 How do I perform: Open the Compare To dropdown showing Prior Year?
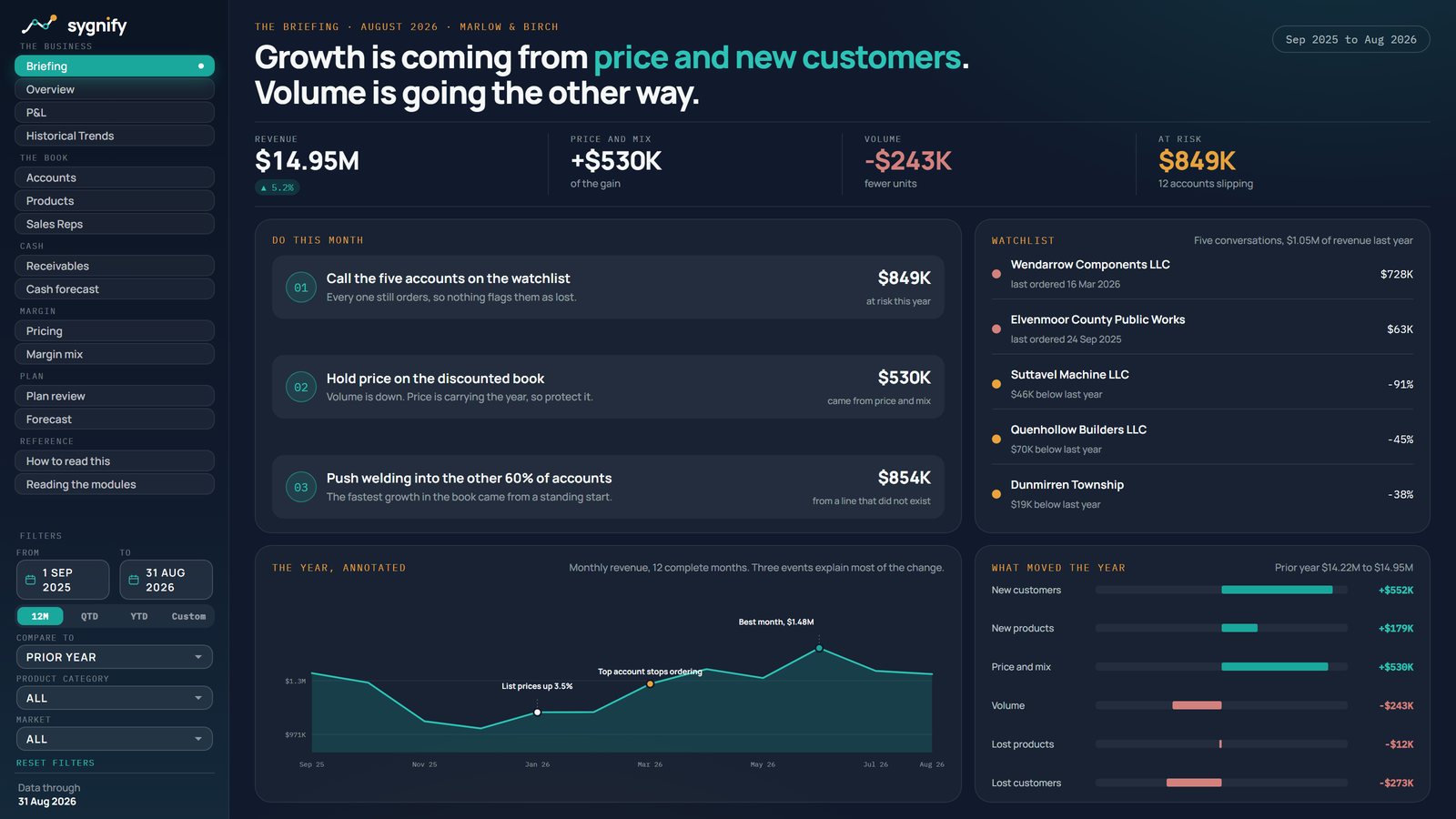click(x=115, y=657)
